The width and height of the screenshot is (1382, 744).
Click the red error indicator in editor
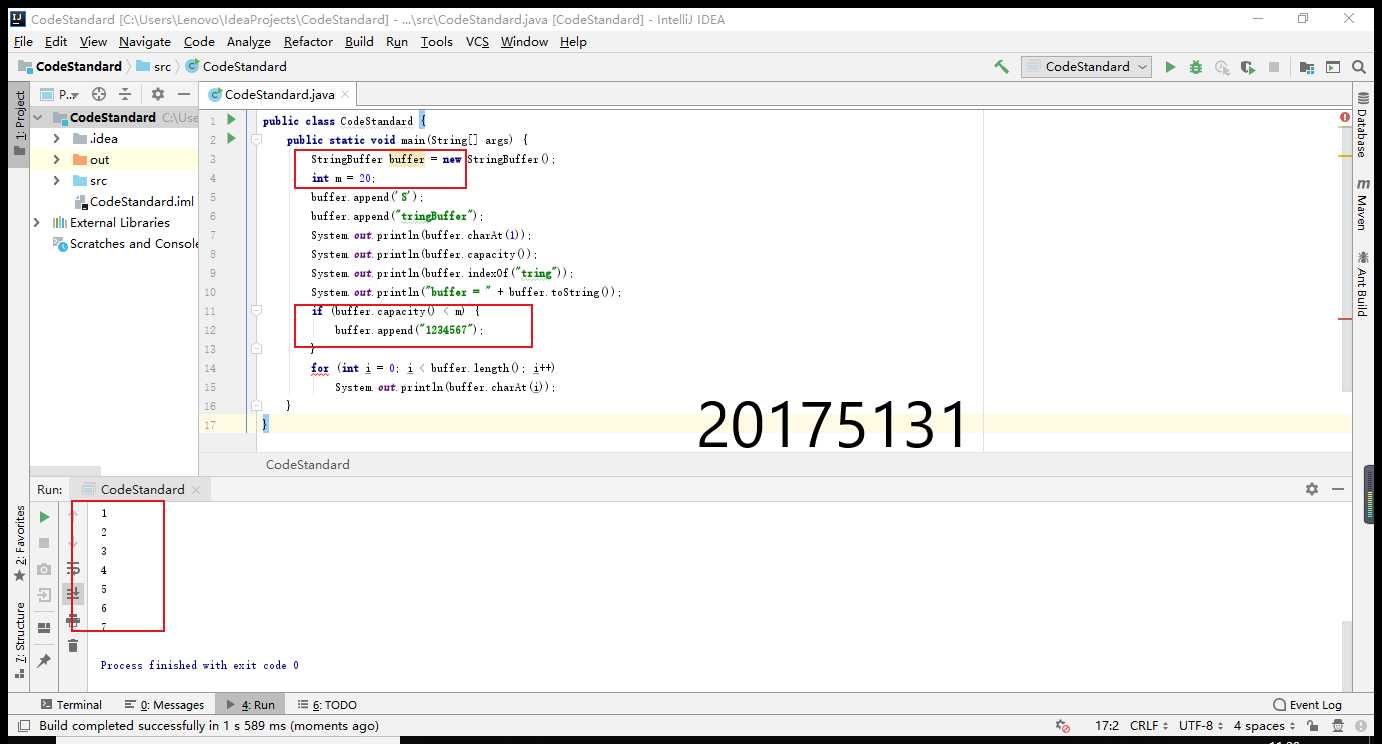[1345, 118]
